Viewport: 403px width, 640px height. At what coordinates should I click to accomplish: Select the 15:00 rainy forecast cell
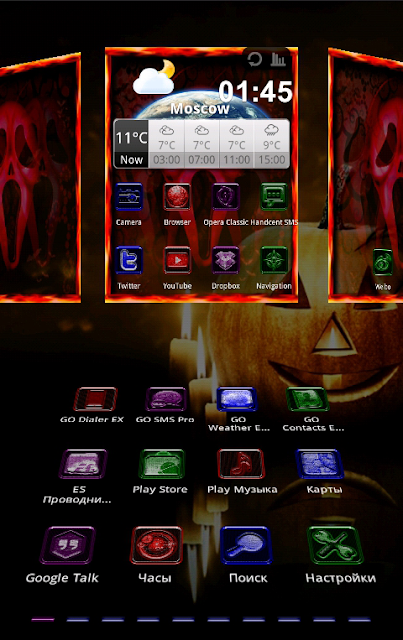(272, 144)
